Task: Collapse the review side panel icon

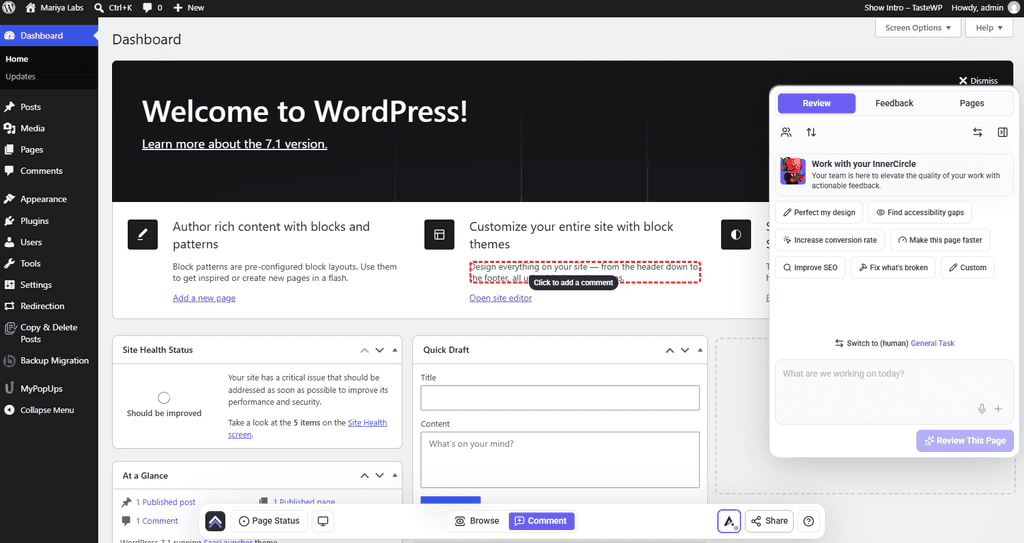Action: click(x=1002, y=132)
